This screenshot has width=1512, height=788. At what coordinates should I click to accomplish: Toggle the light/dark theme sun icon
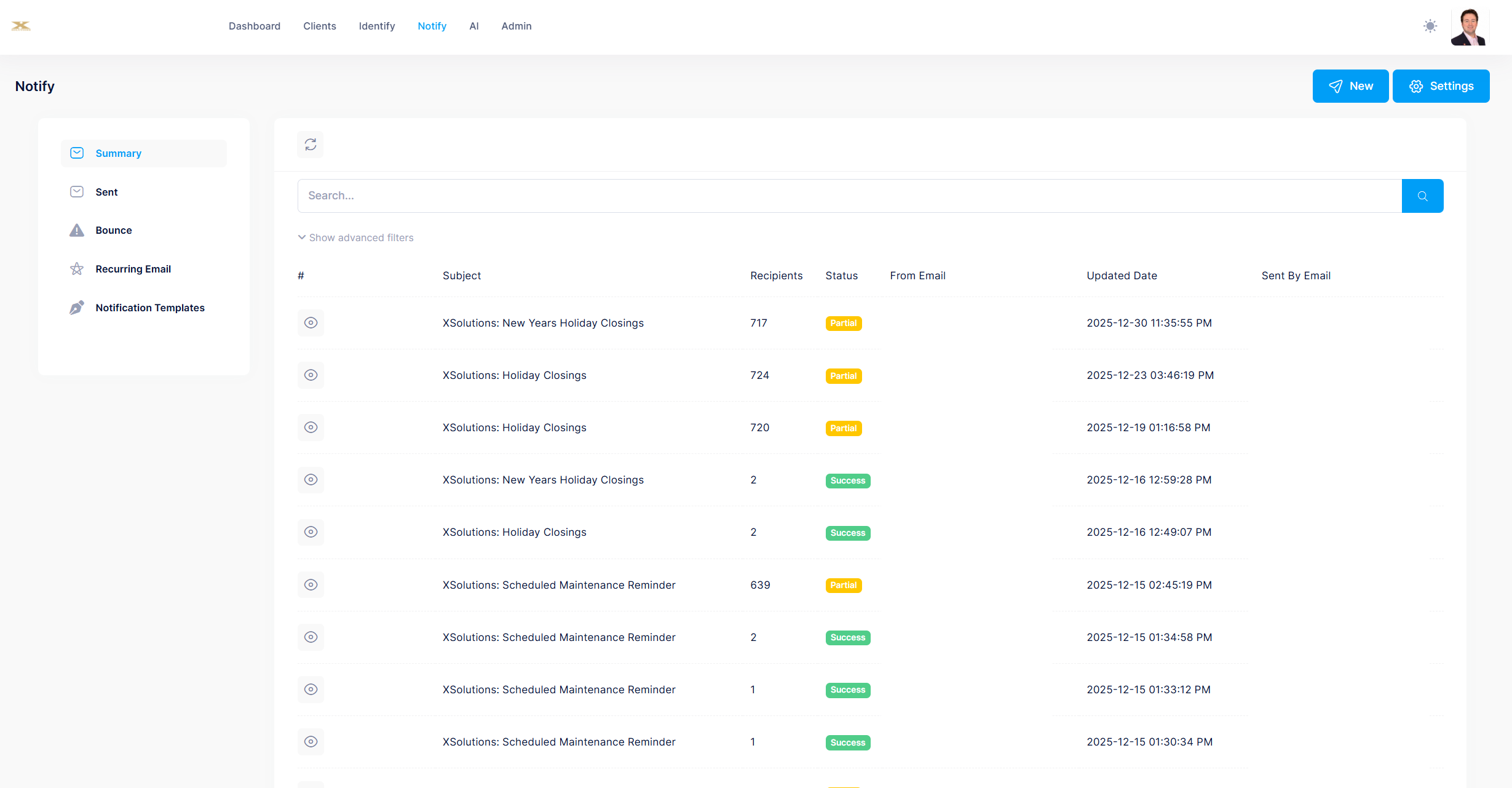1430,26
